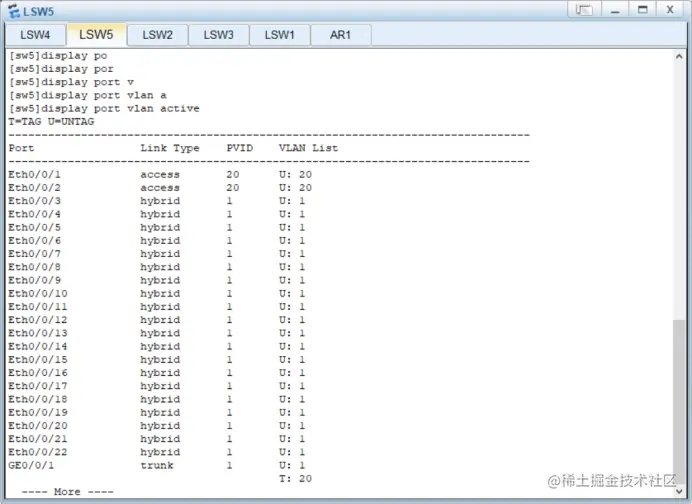Click the Eth0/0/10 port entry
This screenshot has width=692, height=504.
pos(38,294)
